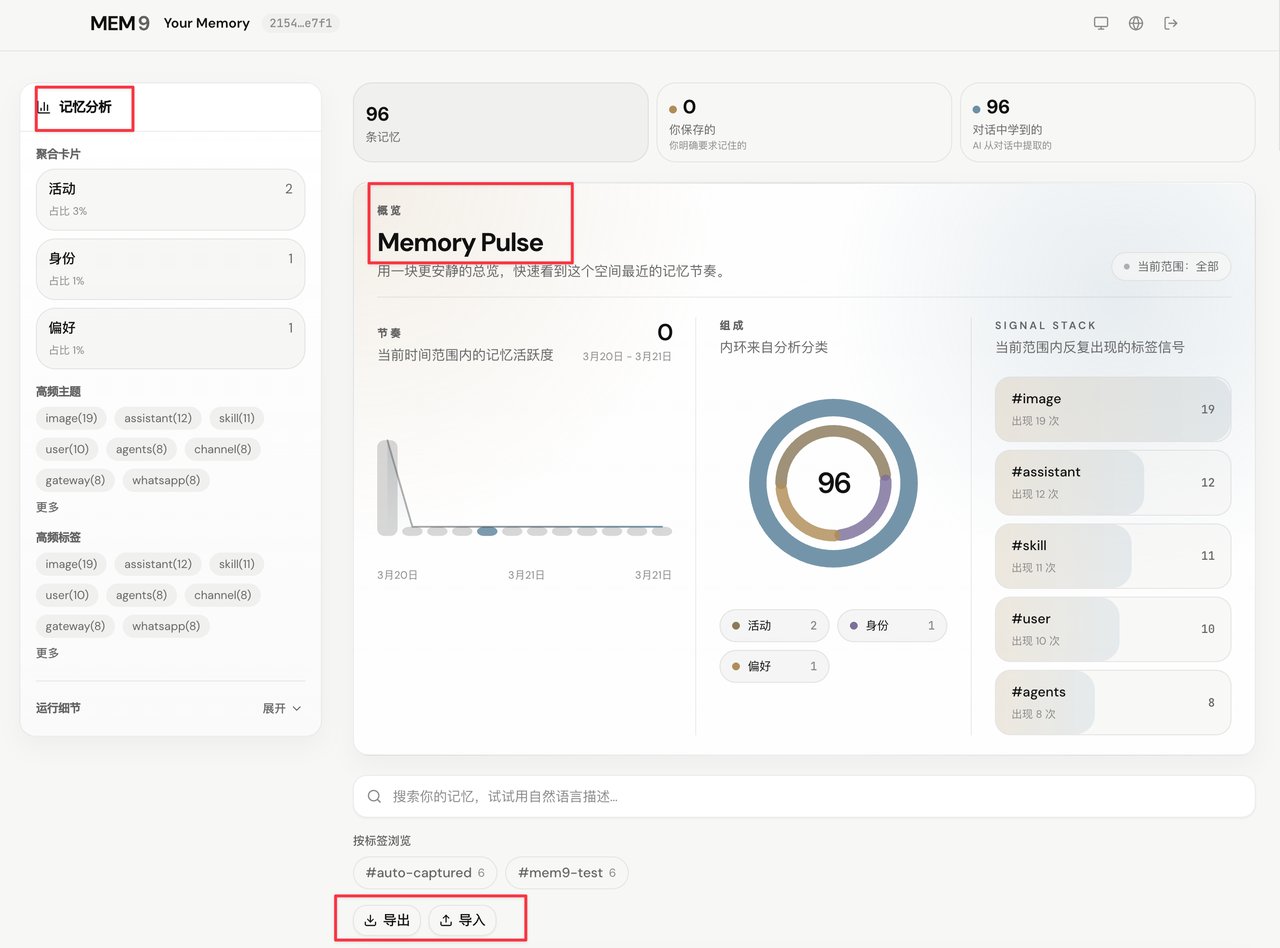Open the 活动 aggregate card

coord(170,199)
